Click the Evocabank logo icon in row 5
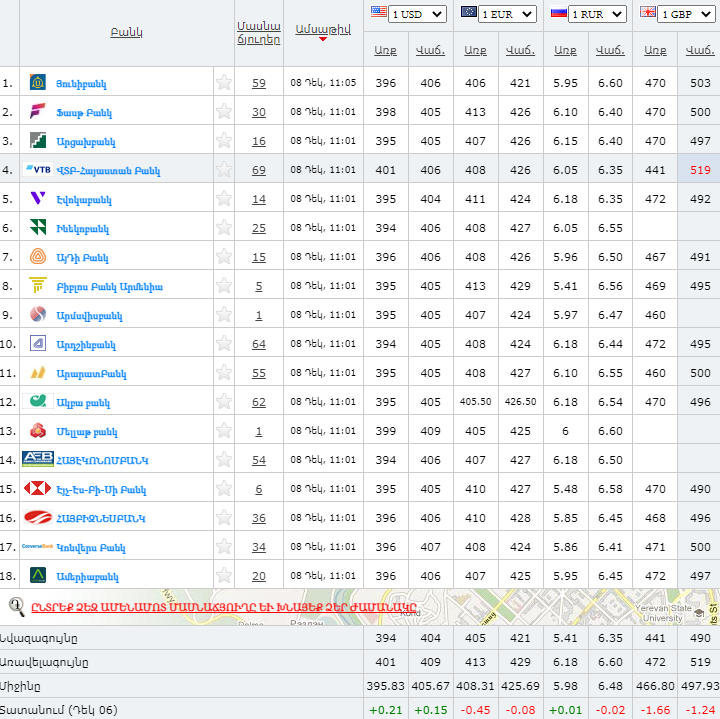This screenshot has height=719, width=720. point(38,198)
